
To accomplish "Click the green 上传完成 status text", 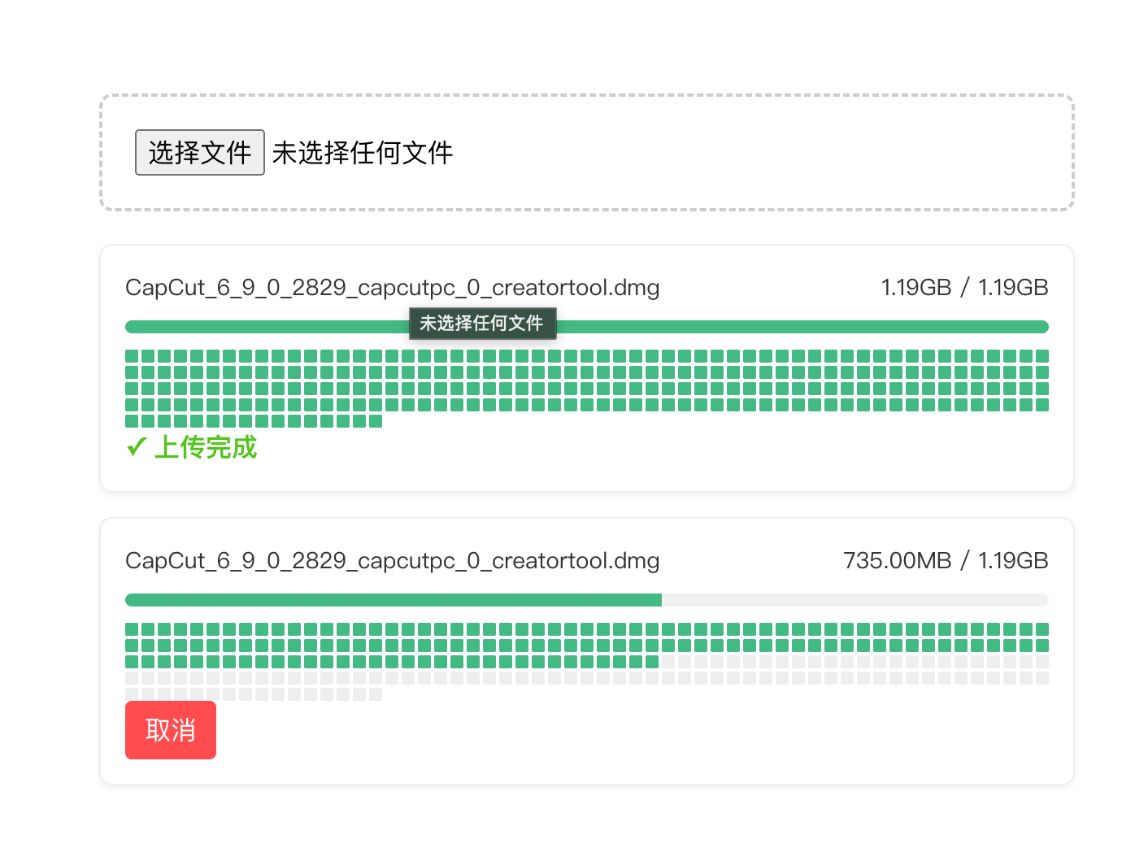I will click(206, 447).
